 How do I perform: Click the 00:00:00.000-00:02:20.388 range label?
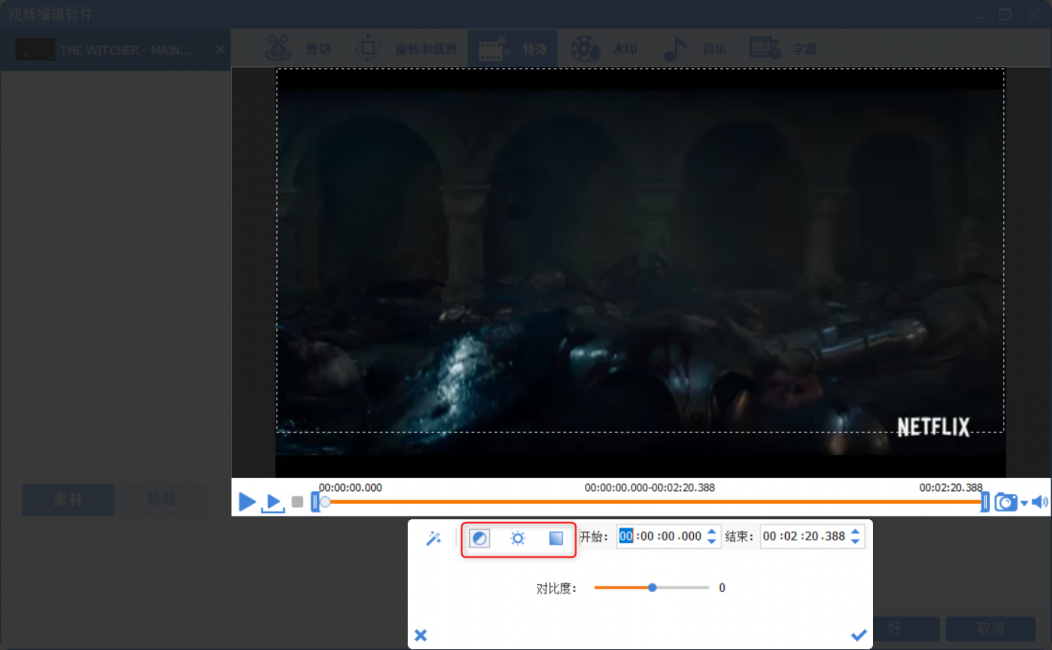649,488
